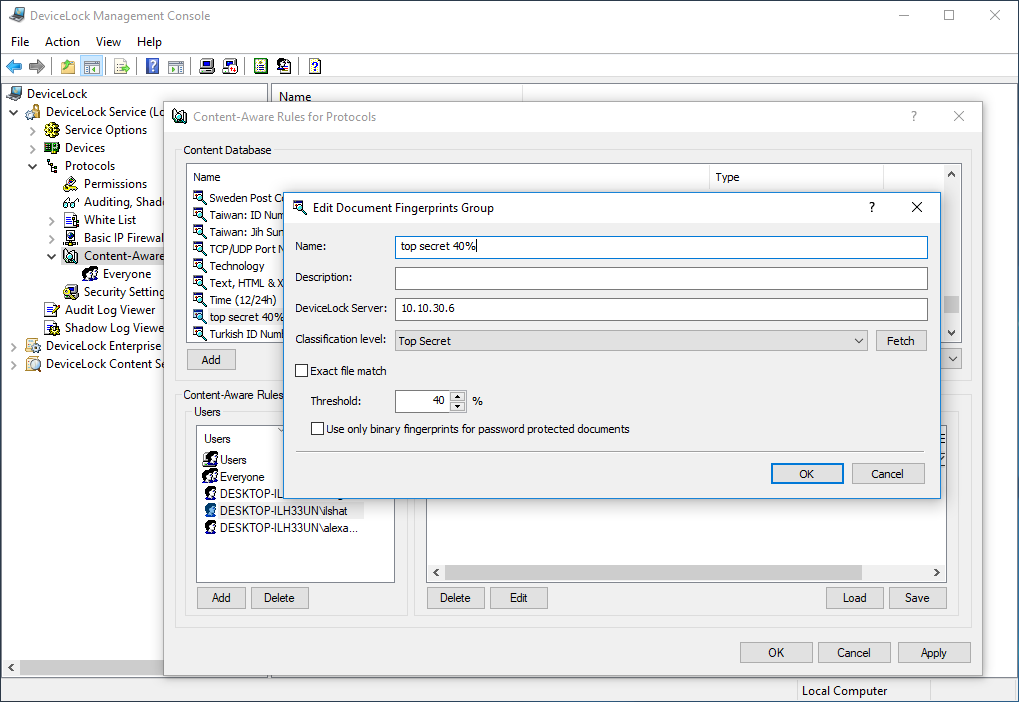Expand the White List tree node
Image resolution: width=1019 pixels, height=702 pixels.
tap(51, 221)
